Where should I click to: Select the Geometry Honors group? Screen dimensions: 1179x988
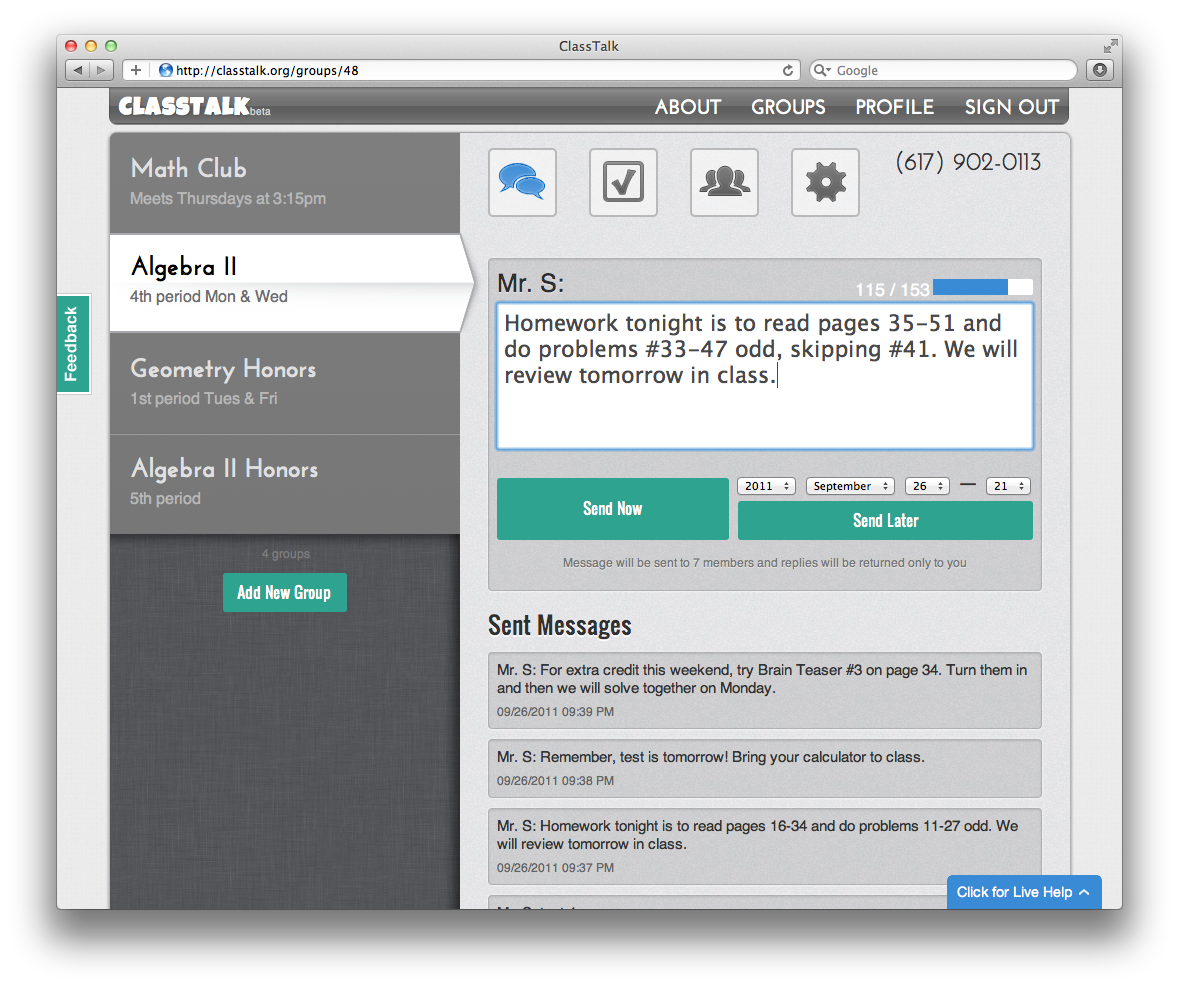click(x=285, y=383)
